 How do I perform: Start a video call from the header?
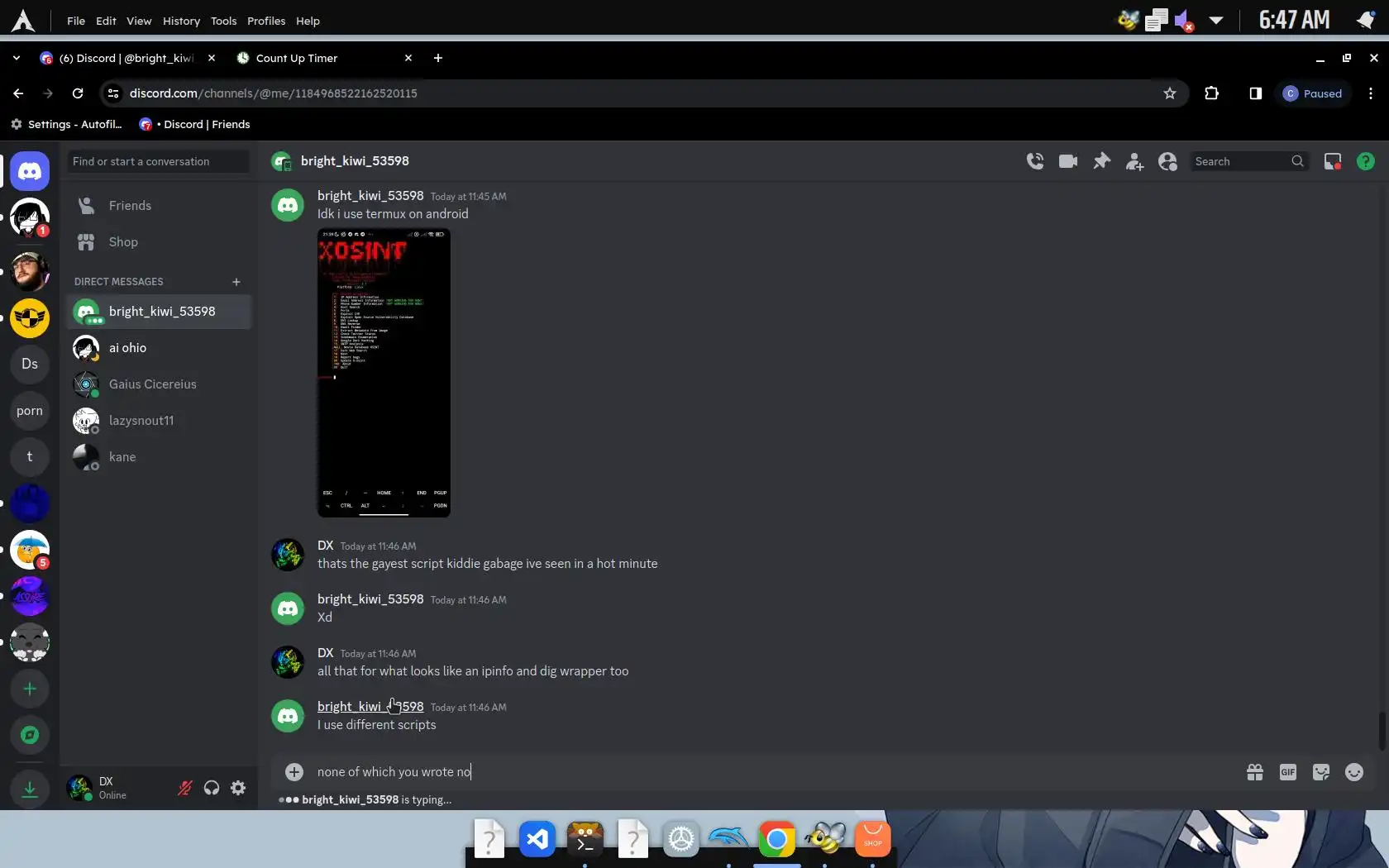tap(1068, 161)
